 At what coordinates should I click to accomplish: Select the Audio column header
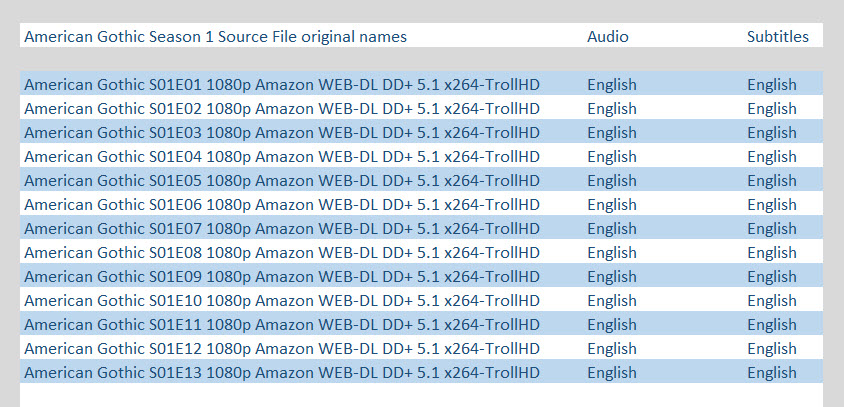608,37
